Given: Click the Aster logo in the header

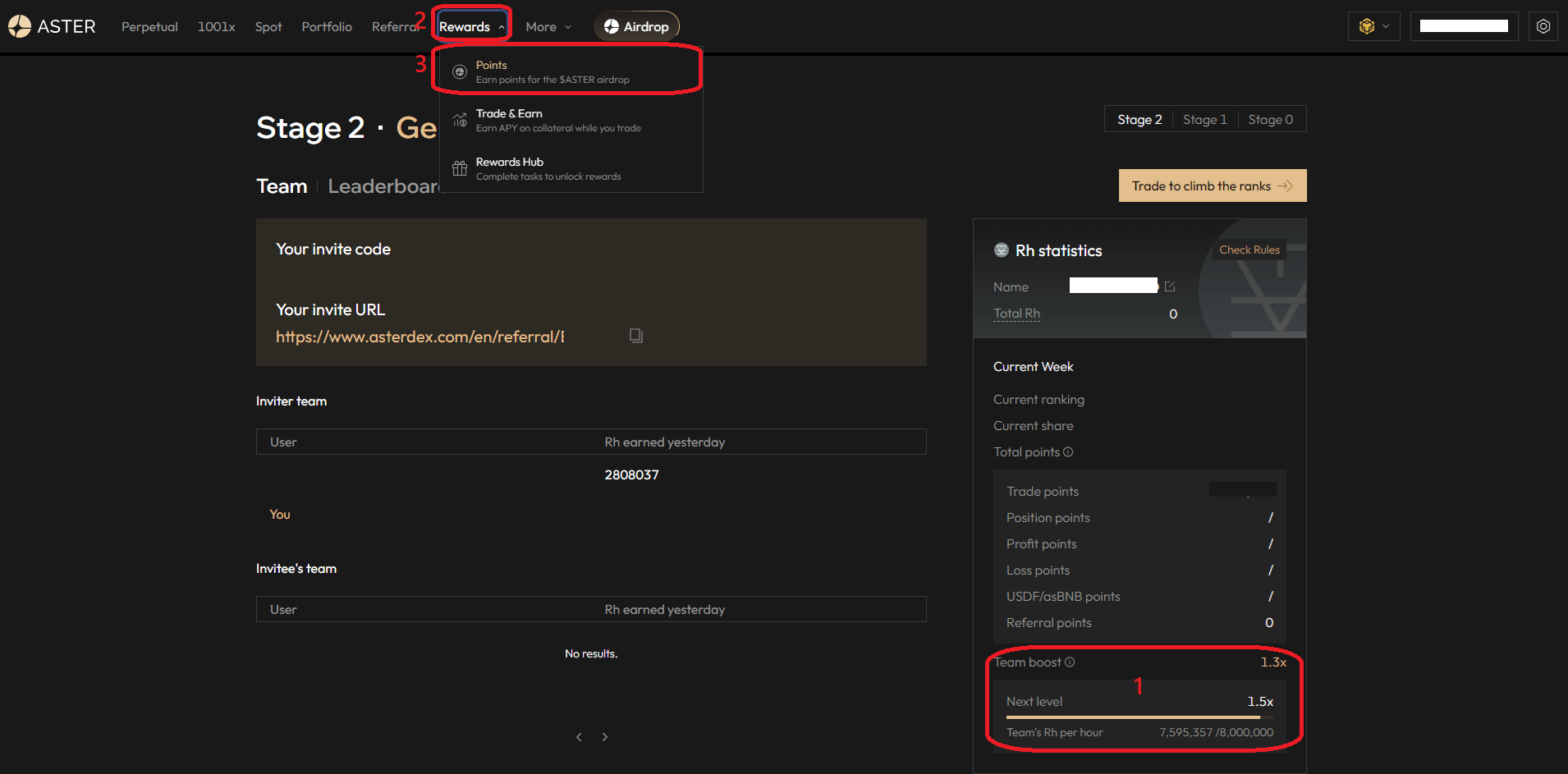Looking at the screenshot, I should click(51, 26).
